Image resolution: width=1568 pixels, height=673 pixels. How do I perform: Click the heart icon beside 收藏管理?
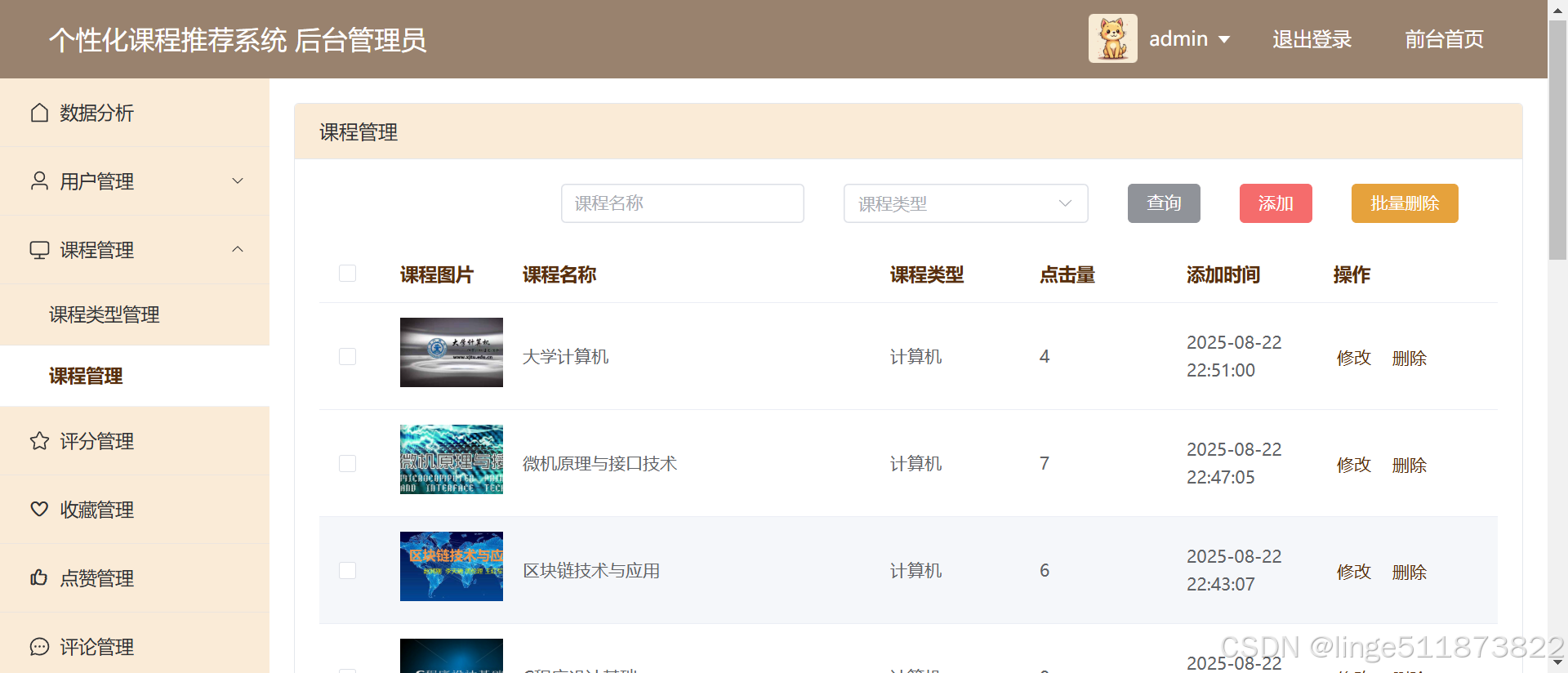tap(39, 509)
